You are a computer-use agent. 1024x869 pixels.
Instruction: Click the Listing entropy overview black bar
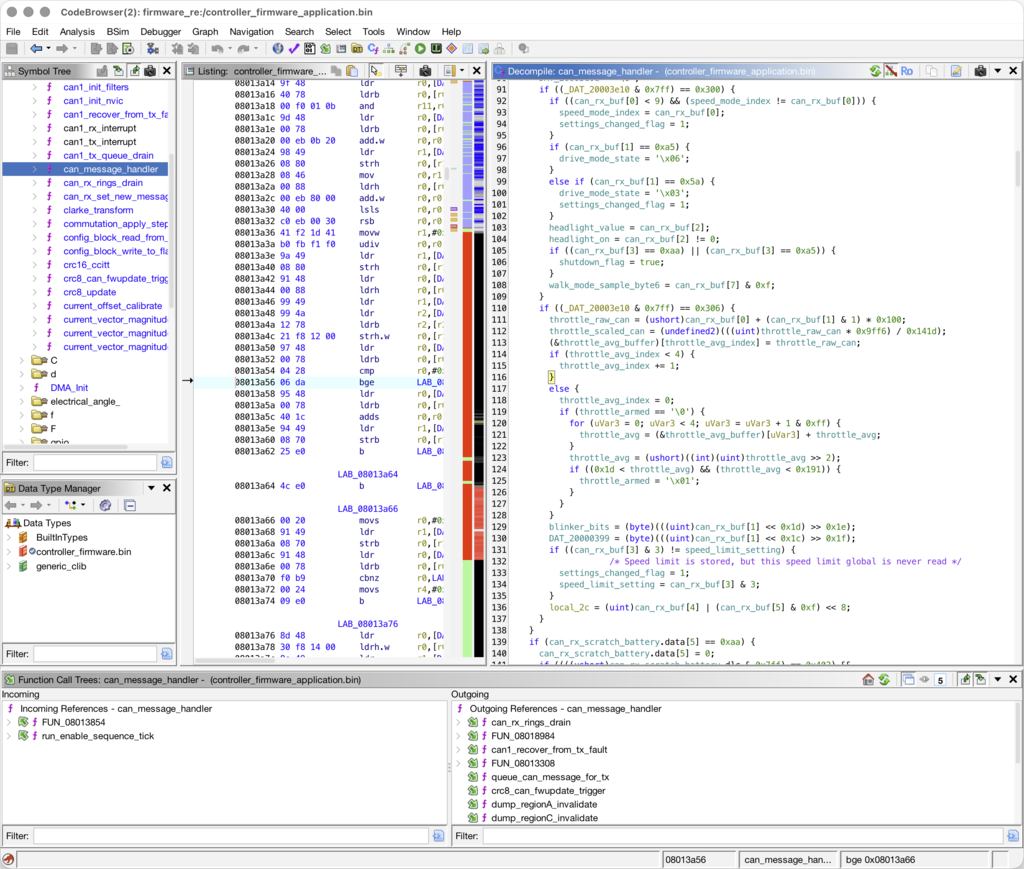(479, 369)
